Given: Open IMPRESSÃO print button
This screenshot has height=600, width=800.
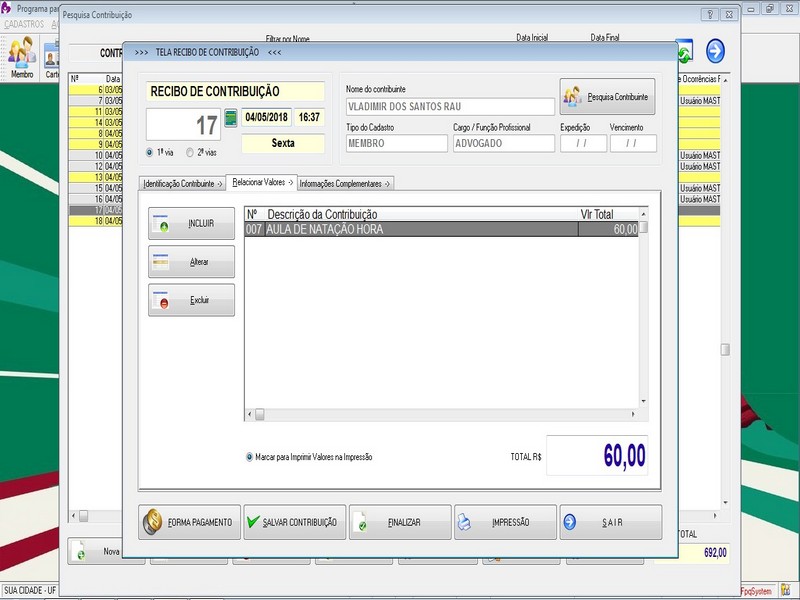Looking at the screenshot, I should (x=505, y=522).
